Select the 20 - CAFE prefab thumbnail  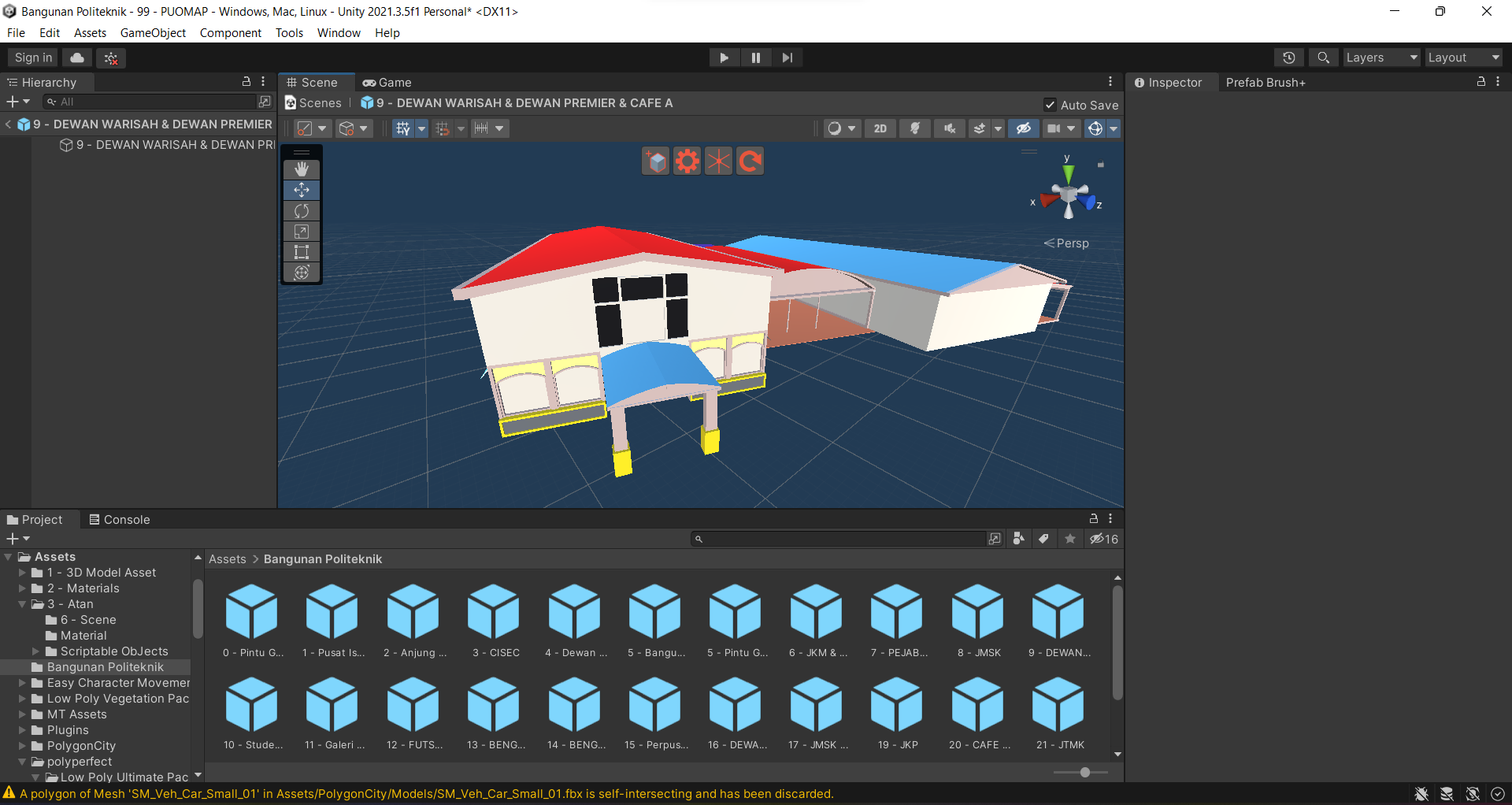pos(977,706)
